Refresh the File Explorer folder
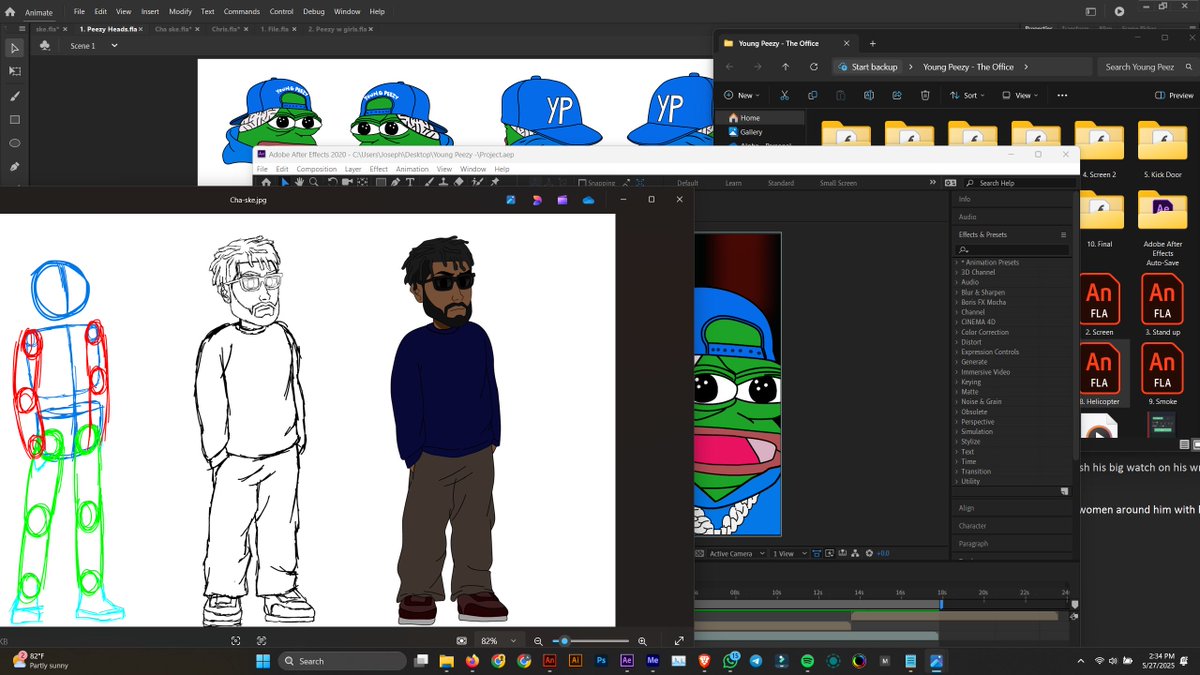 coord(814,67)
